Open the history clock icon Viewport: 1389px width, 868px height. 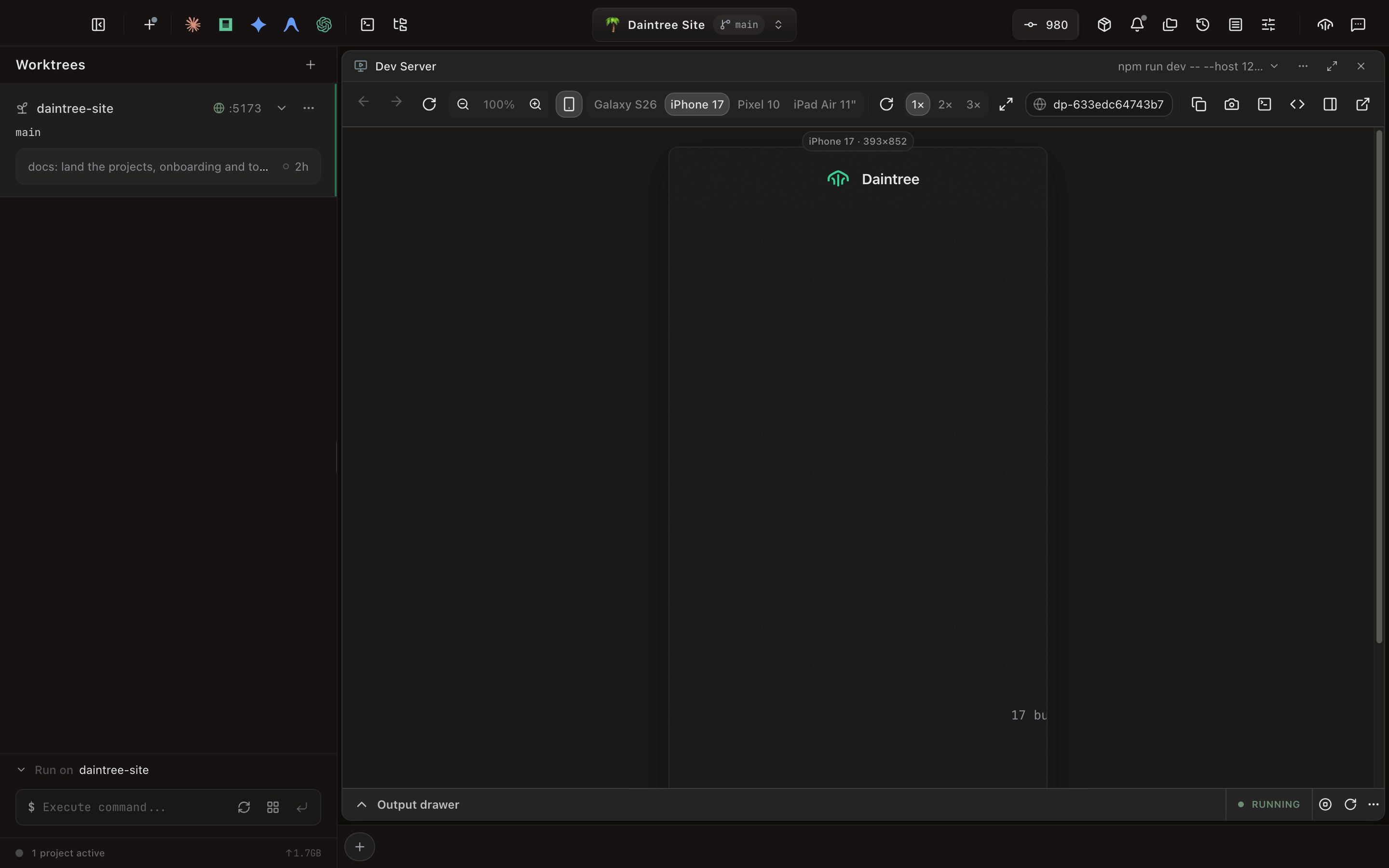pyautogui.click(x=1202, y=25)
